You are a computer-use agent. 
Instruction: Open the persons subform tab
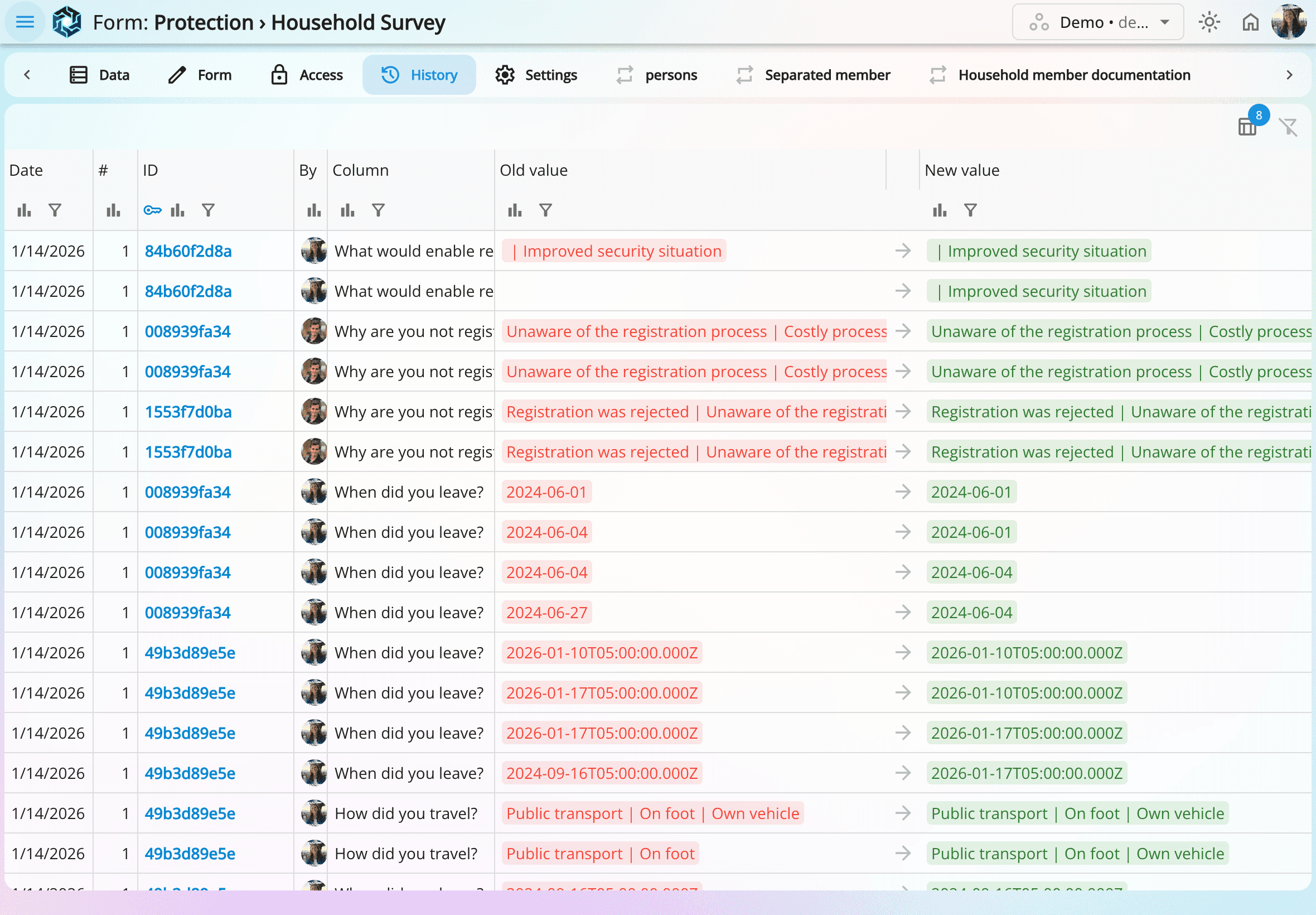point(656,75)
